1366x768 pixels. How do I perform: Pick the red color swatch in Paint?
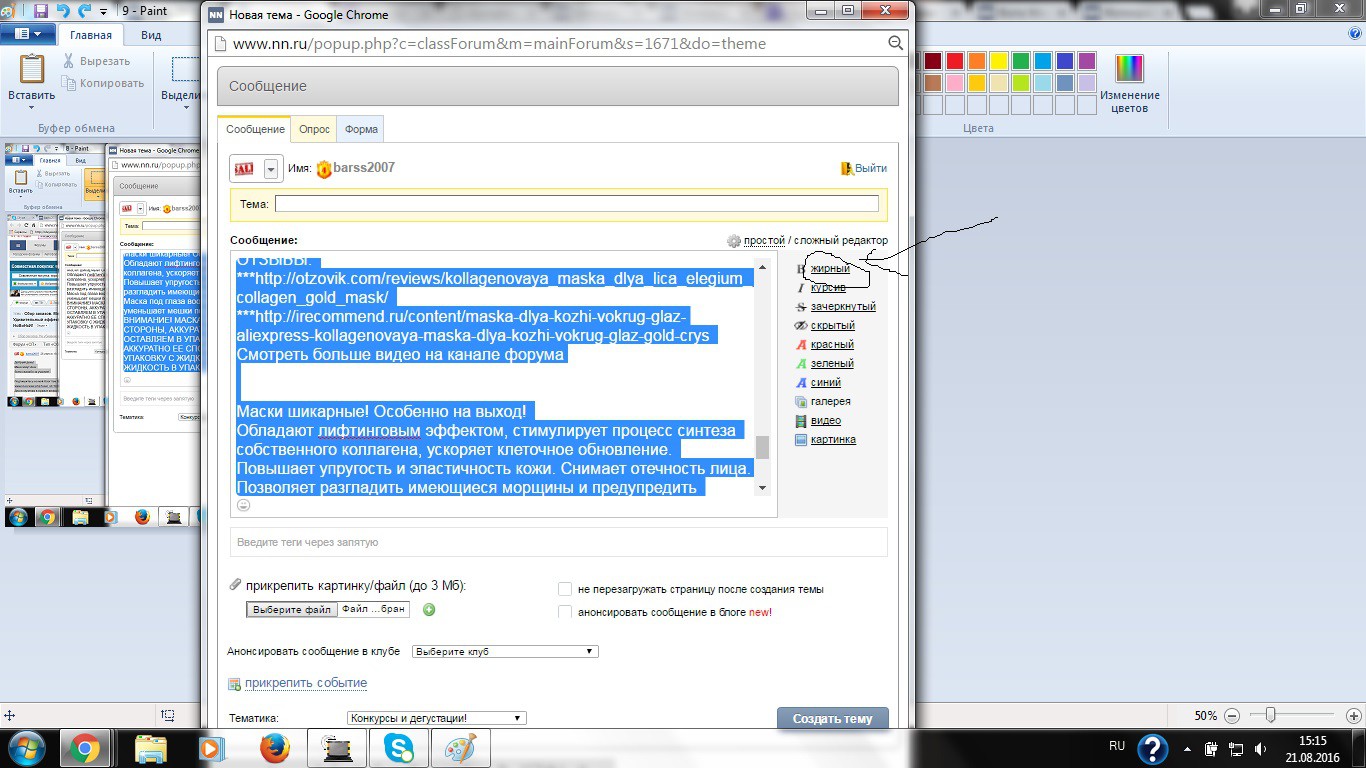(x=955, y=61)
